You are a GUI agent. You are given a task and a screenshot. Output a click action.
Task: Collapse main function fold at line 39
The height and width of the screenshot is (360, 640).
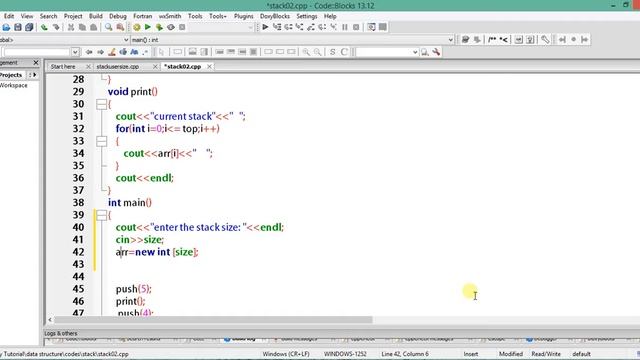(x=102, y=215)
